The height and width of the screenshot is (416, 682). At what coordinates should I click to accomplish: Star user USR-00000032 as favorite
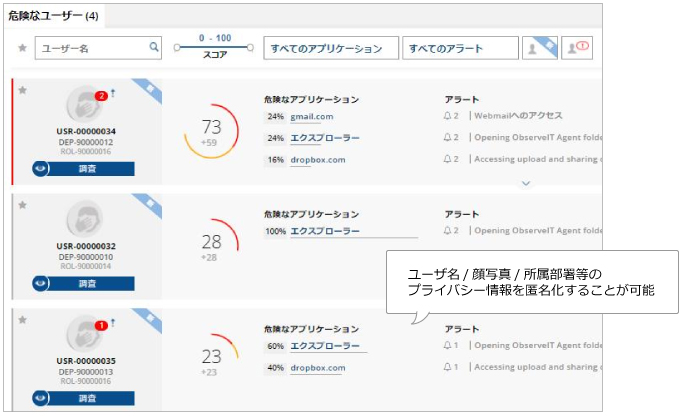(23, 205)
